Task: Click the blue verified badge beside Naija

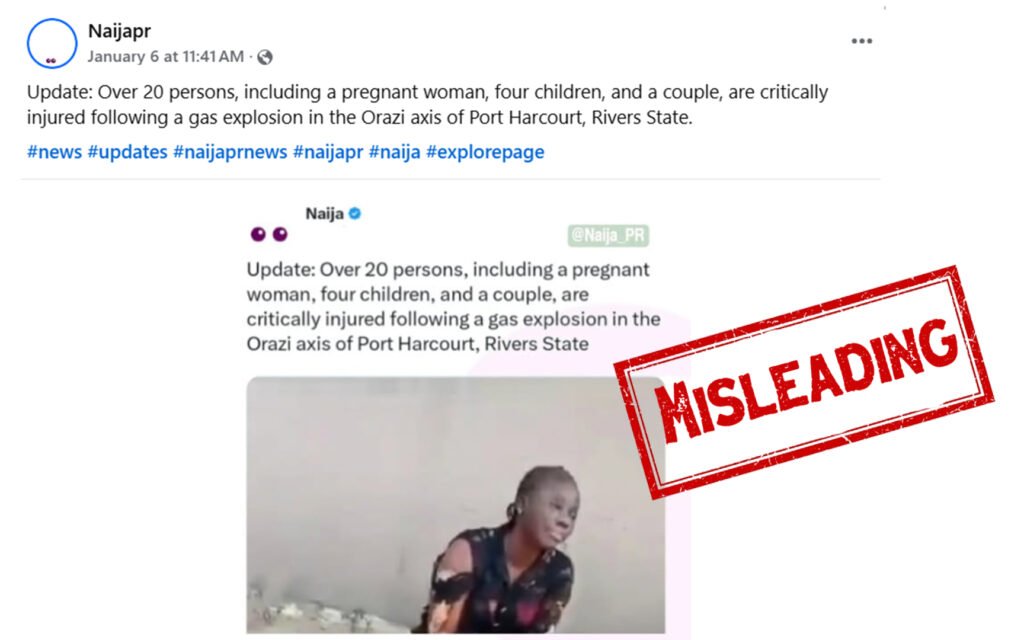Action: point(355,214)
